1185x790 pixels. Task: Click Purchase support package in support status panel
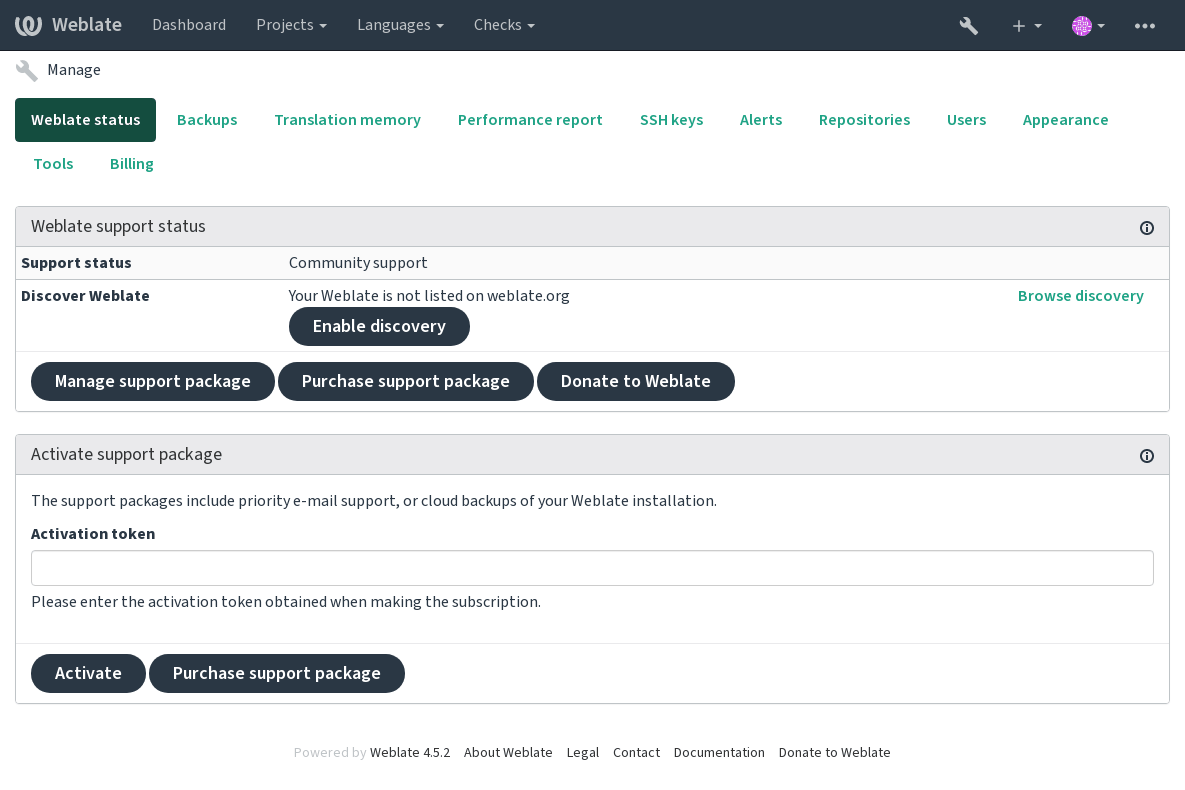click(x=405, y=382)
